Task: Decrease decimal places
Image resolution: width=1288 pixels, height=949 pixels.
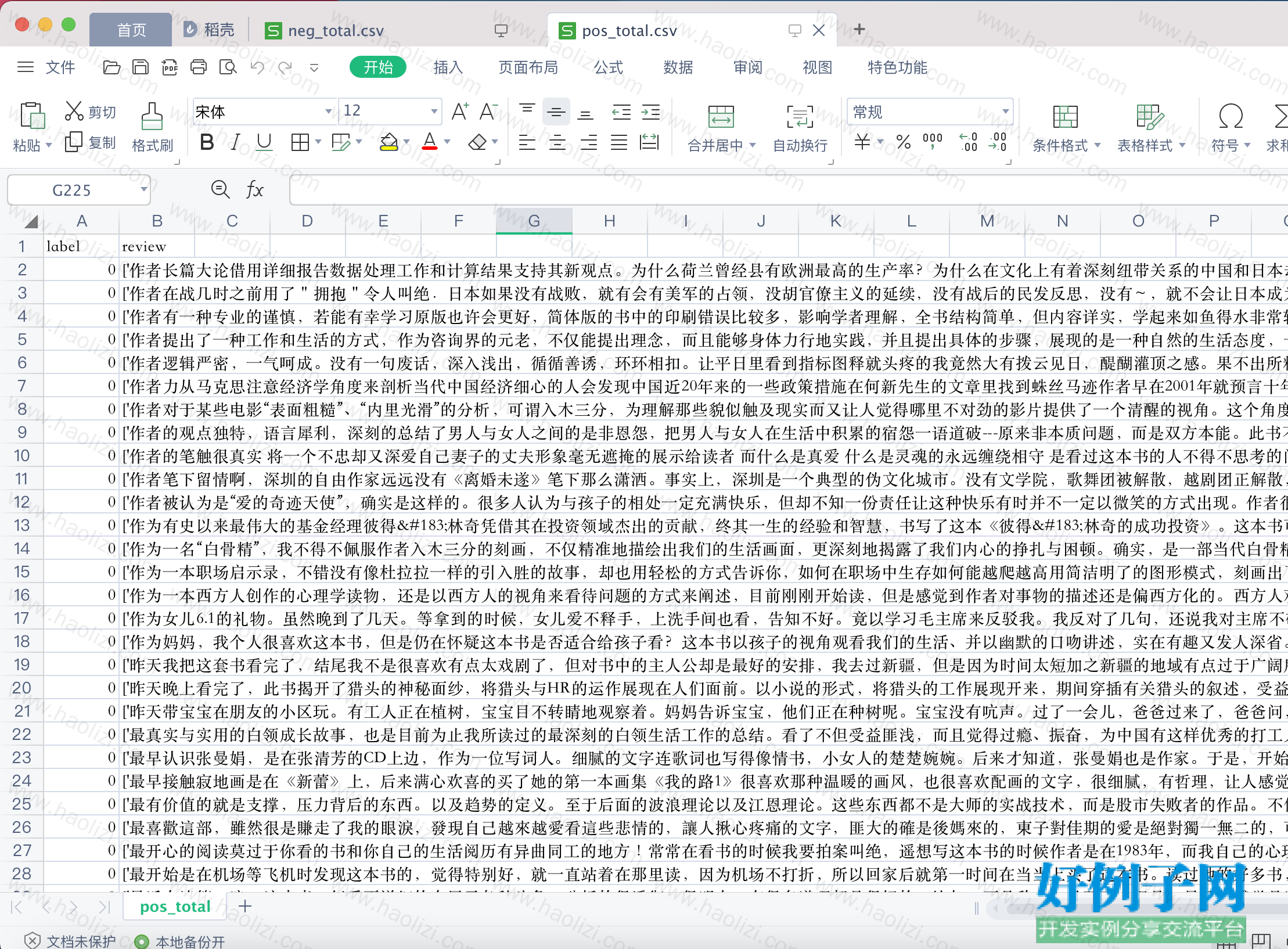Action: pos(998,142)
